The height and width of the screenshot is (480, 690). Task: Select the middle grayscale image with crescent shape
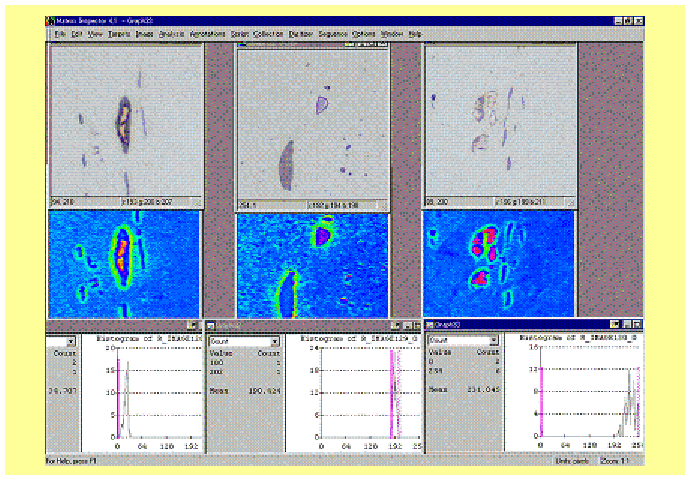click(313, 125)
